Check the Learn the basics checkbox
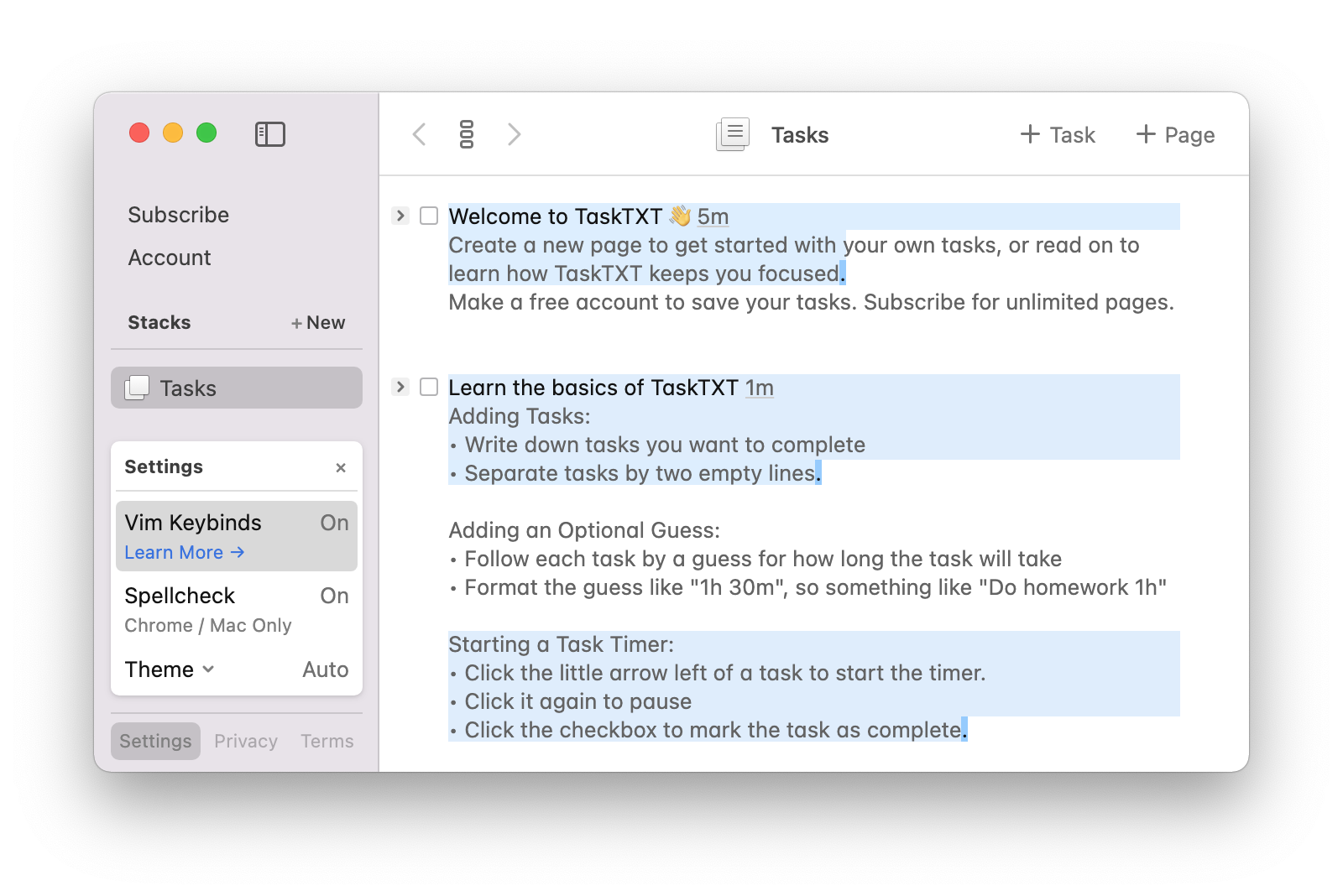Screen dimensions: 1343x896 [429, 387]
